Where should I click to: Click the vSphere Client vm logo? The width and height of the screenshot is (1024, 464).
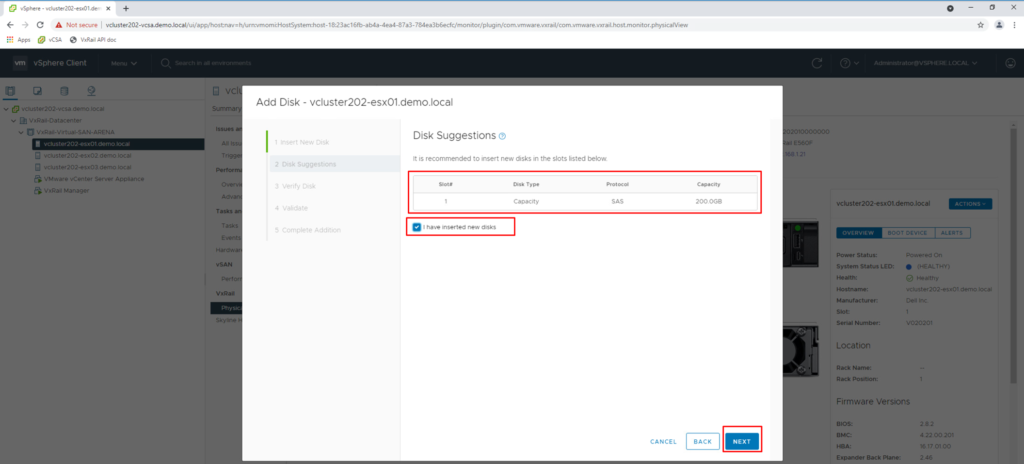pos(20,63)
